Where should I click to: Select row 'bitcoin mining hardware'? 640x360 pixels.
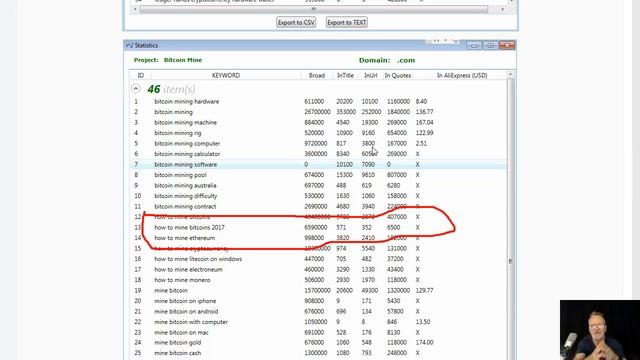[318, 101]
